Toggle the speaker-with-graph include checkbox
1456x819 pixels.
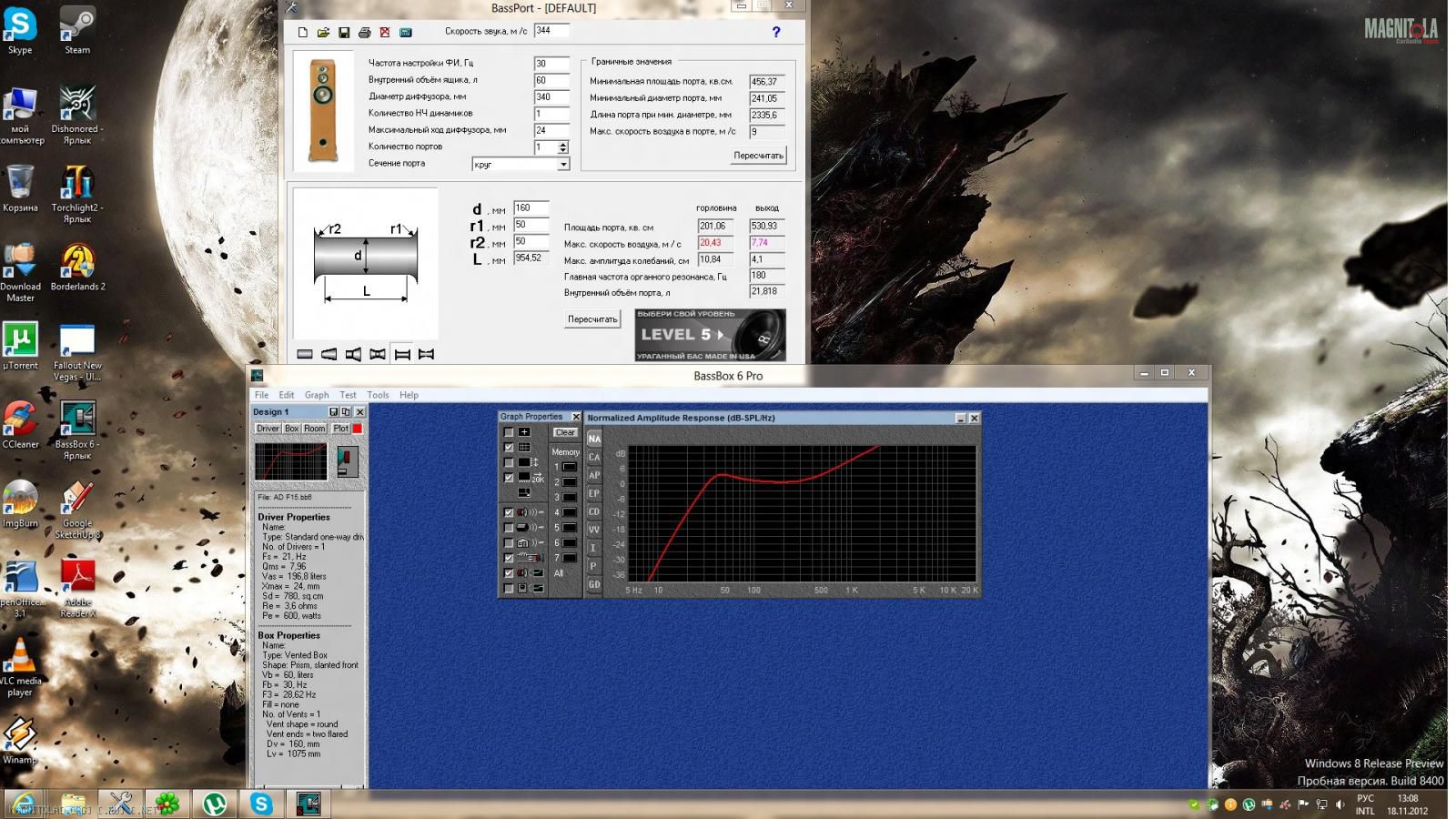[509, 572]
